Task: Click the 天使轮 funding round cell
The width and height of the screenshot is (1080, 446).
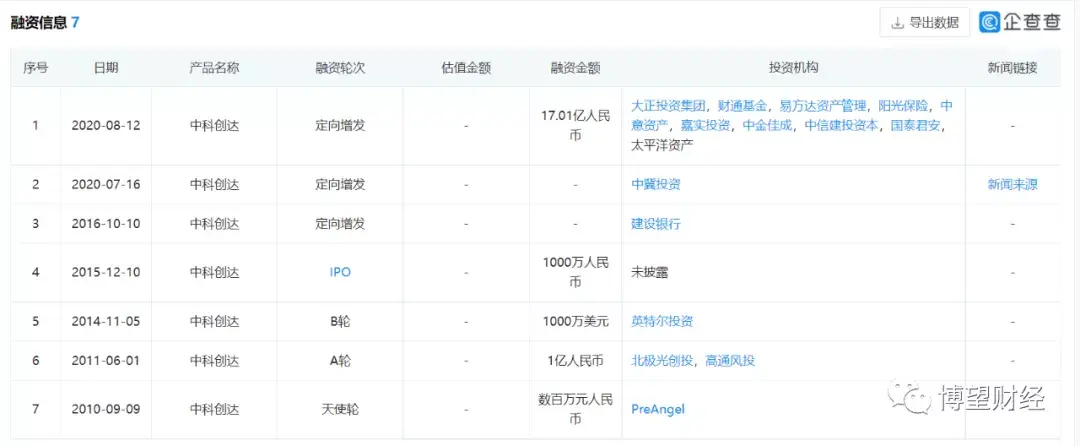Action: (340, 410)
